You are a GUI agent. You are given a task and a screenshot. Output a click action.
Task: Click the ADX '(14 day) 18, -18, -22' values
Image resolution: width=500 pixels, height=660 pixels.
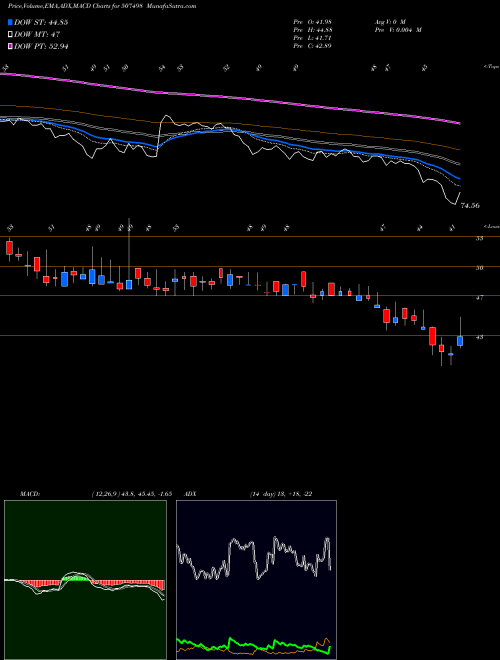281,494
